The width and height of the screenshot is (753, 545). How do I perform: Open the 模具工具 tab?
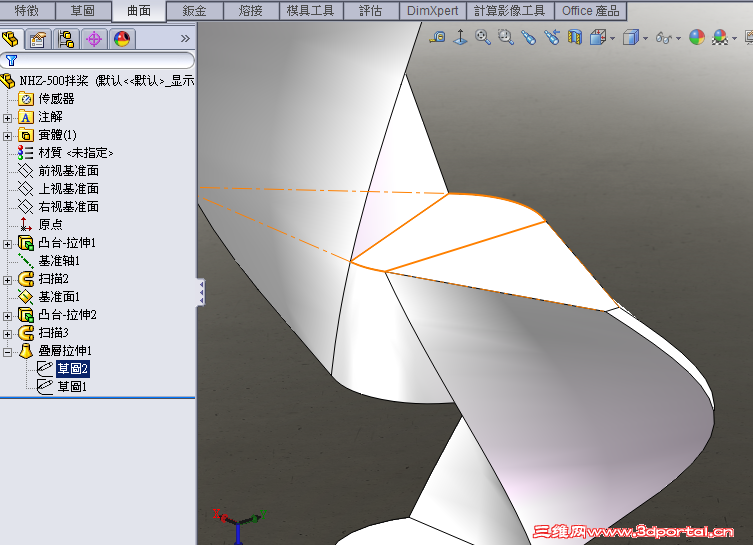pos(310,10)
